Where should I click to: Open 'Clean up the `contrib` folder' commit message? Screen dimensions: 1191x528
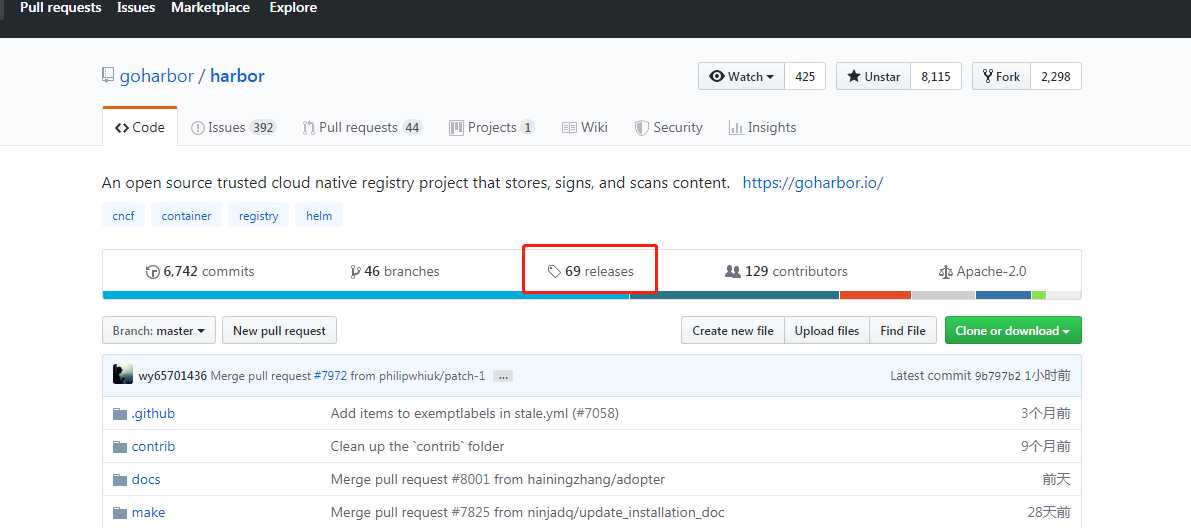[x=417, y=447]
